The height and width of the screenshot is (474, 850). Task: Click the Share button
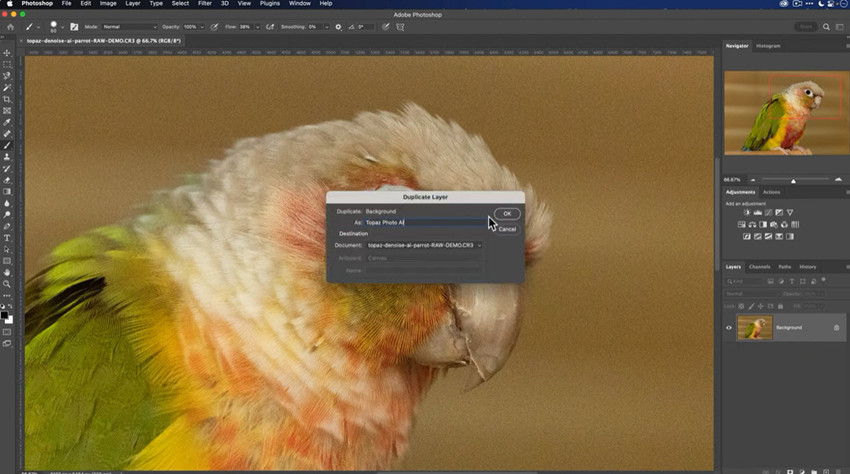806,27
